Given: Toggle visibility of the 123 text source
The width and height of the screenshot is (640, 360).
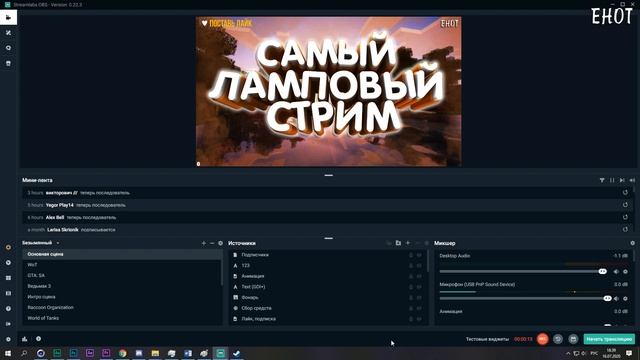Looking at the screenshot, I should coord(419,266).
